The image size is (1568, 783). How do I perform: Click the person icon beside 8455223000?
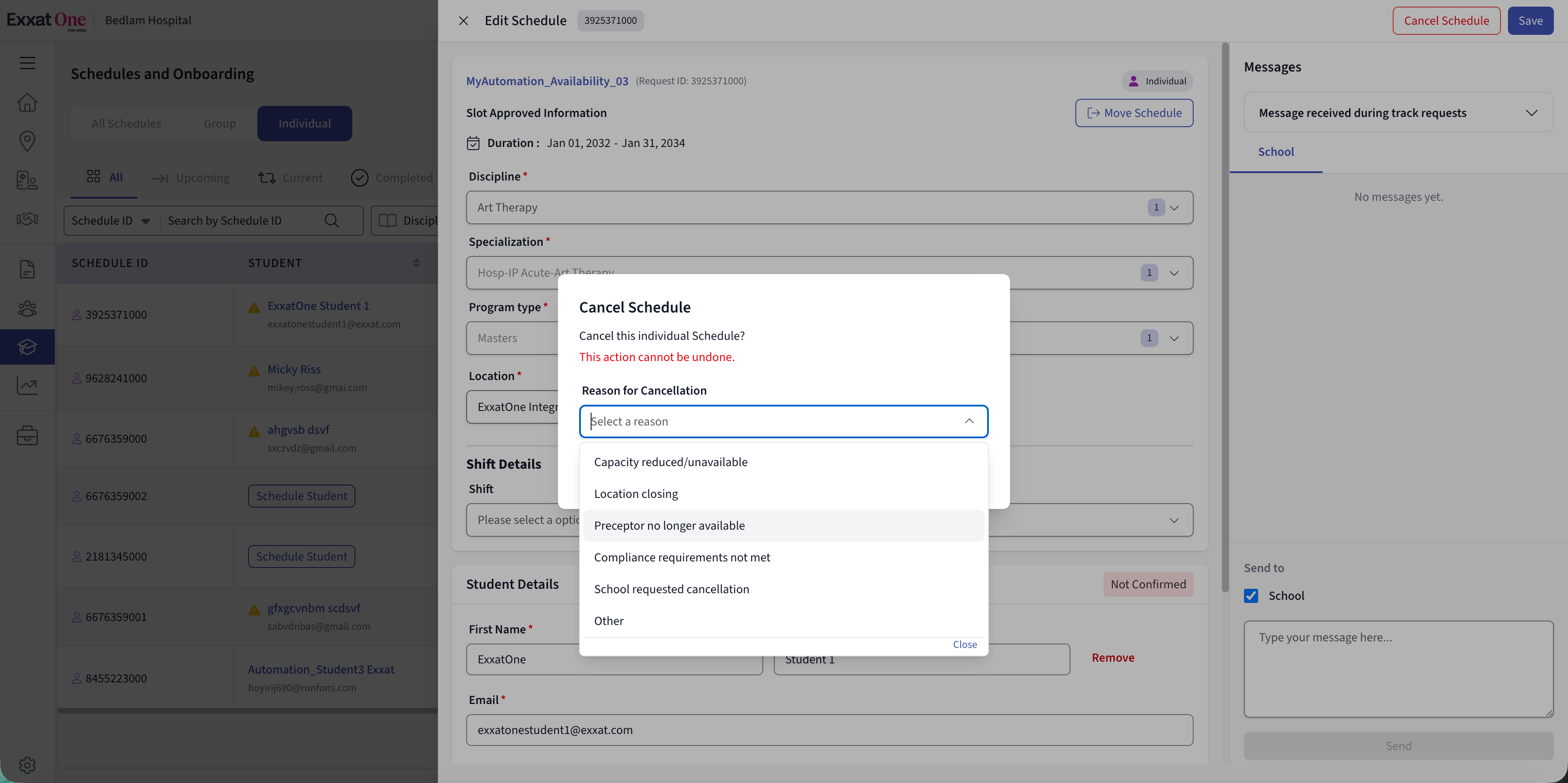tap(77, 678)
